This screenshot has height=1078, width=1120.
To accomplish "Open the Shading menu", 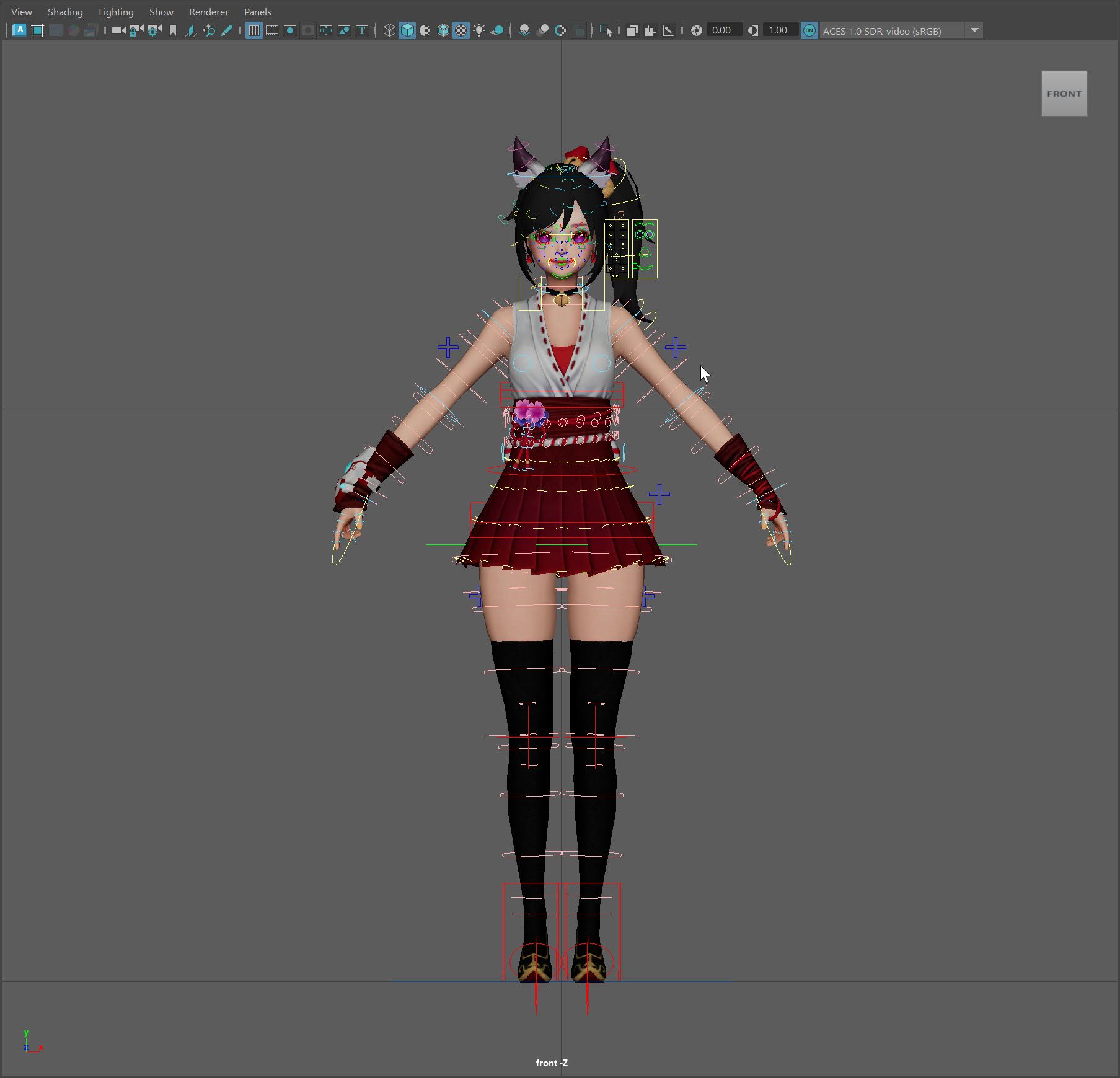I will 65,12.
